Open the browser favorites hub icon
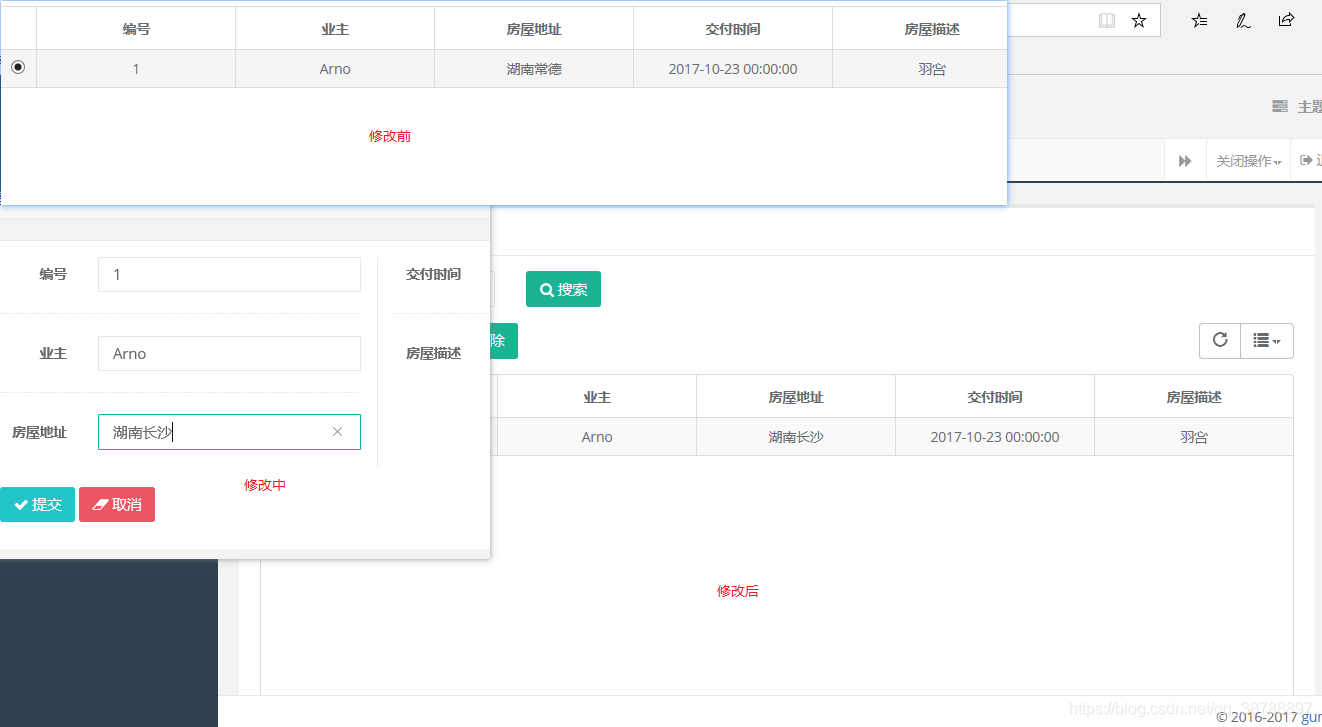The height and width of the screenshot is (727, 1322). [x=1200, y=20]
